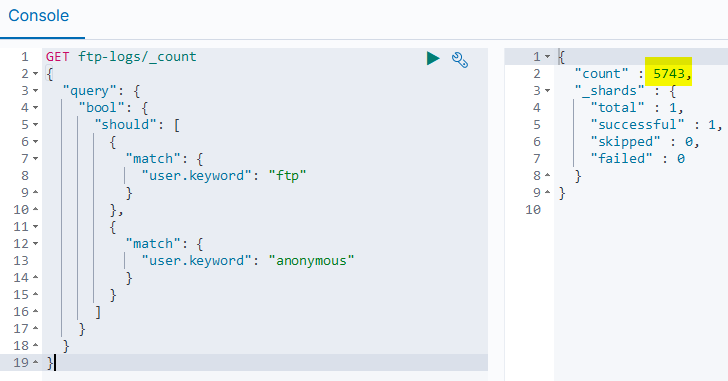Open the wrench options menu icon
Screen dimensions: 728x381
[x=460, y=60]
